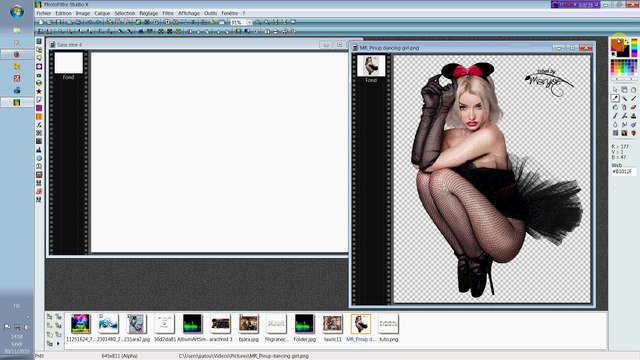Open the Calque menu
The width and height of the screenshot is (640, 360).
coord(102,13)
